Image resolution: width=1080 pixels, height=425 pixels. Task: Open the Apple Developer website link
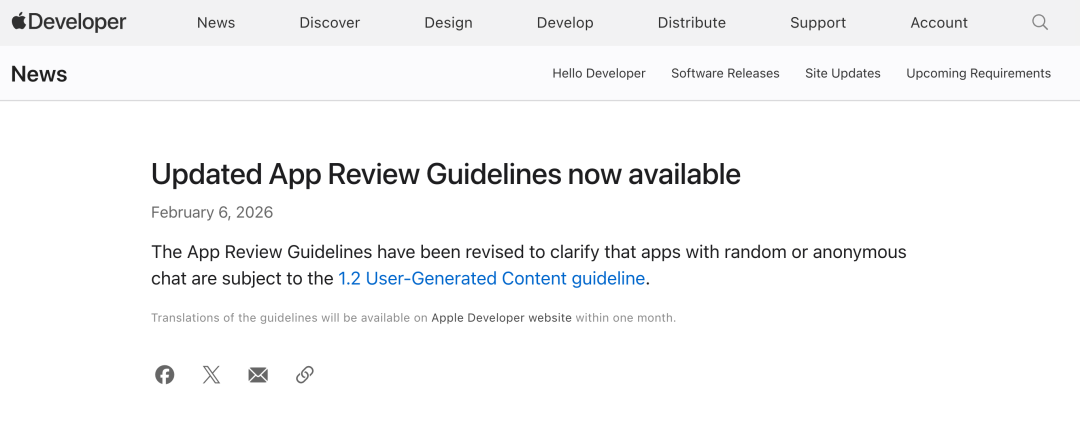point(501,318)
